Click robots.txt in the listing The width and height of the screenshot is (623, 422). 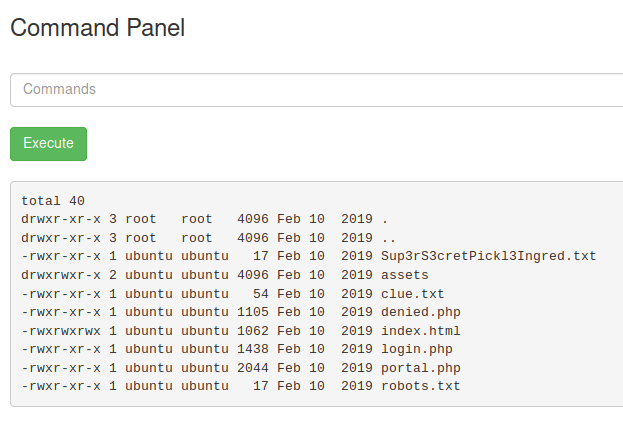coord(421,386)
